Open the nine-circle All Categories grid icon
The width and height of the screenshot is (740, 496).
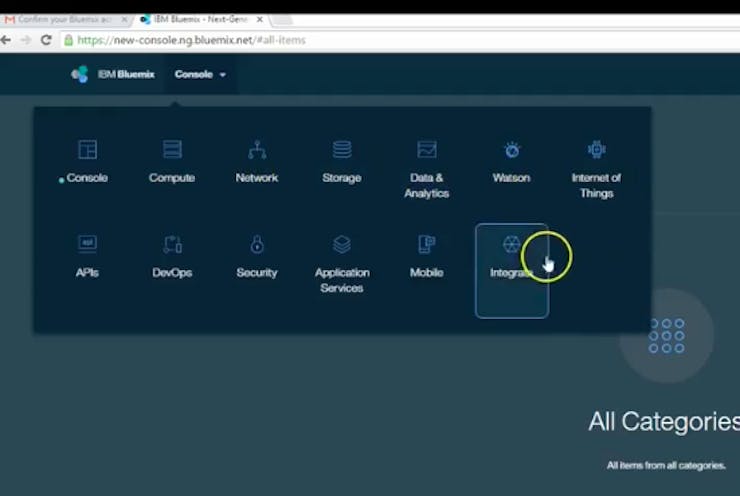[x=666, y=336]
